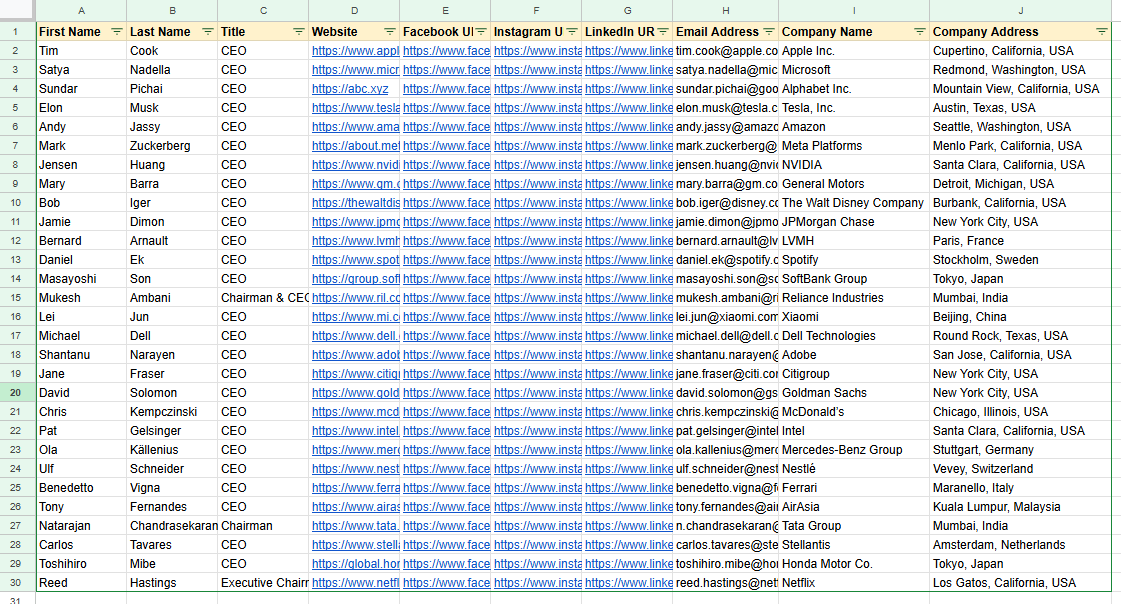The image size is (1121, 604).
Task: Open filter dropdown for Instagram URL column
Action: coord(572,31)
